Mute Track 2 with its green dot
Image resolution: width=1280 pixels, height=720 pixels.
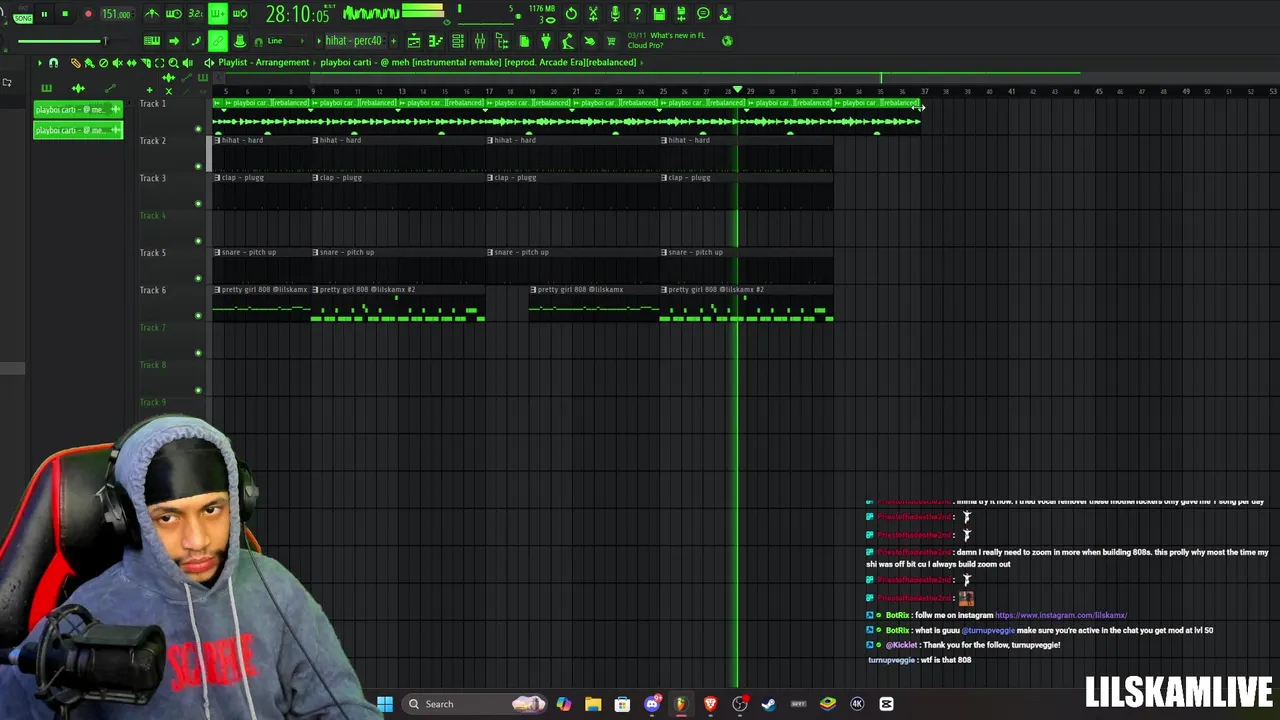click(198, 166)
